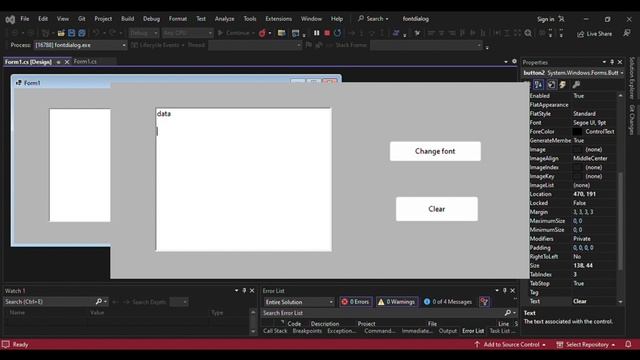Switch to the Call Stack tab

275,331
